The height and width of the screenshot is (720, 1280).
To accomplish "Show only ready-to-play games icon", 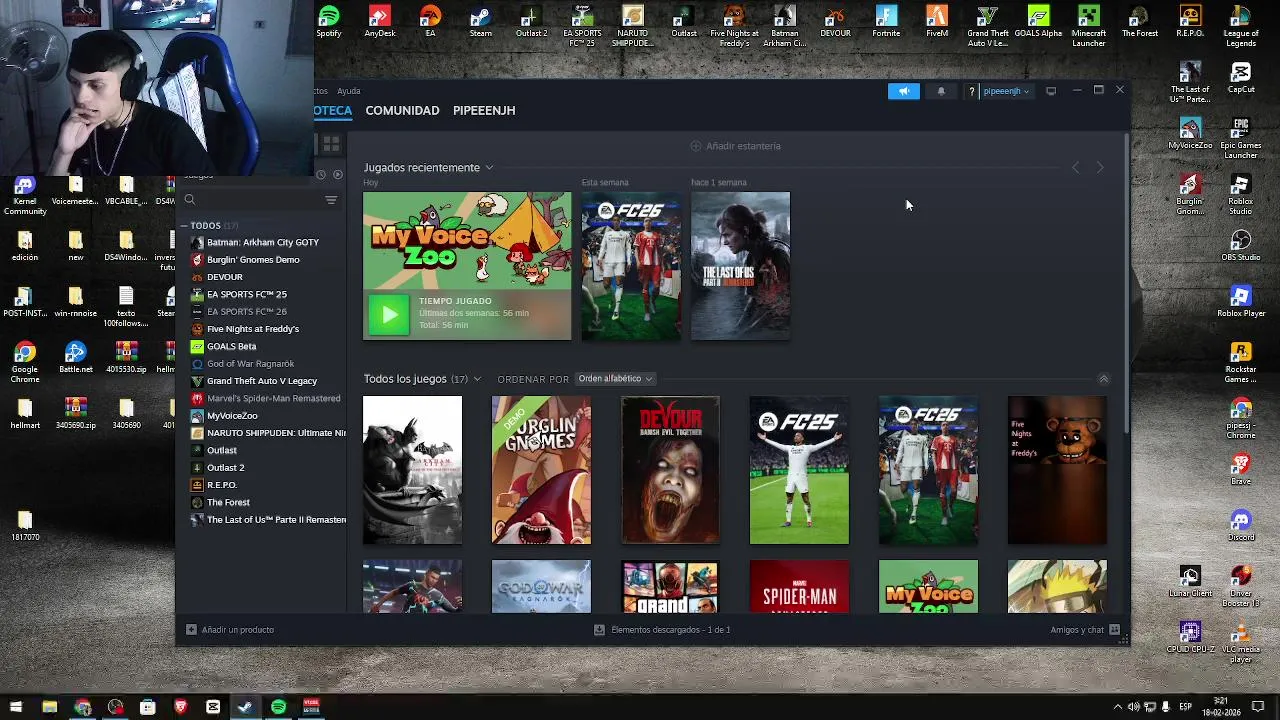I will pyautogui.click(x=338, y=174).
